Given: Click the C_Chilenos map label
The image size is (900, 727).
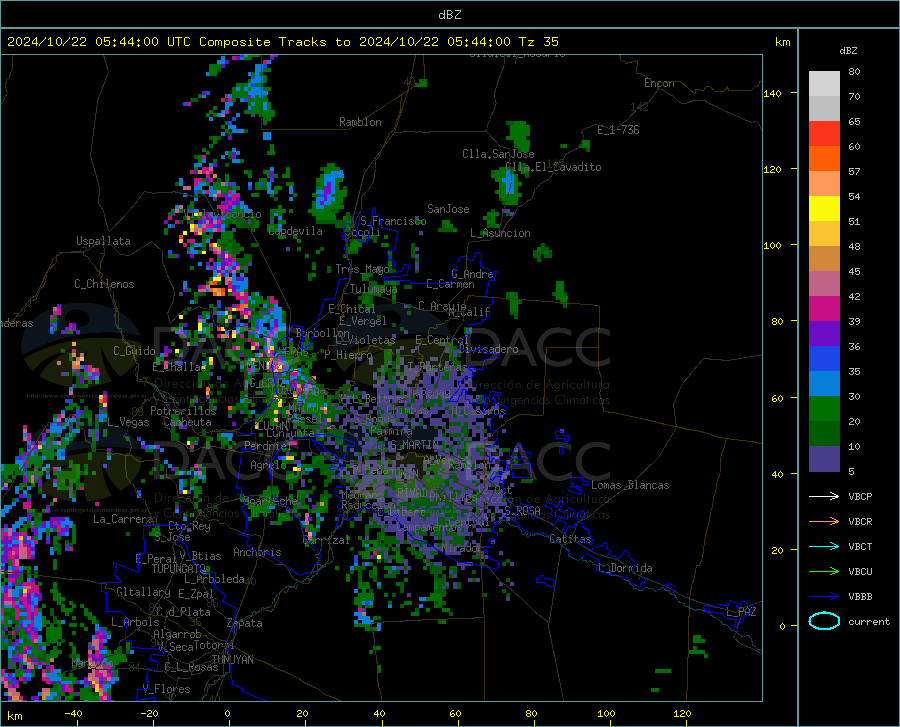Looking at the screenshot, I should (x=104, y=284).
